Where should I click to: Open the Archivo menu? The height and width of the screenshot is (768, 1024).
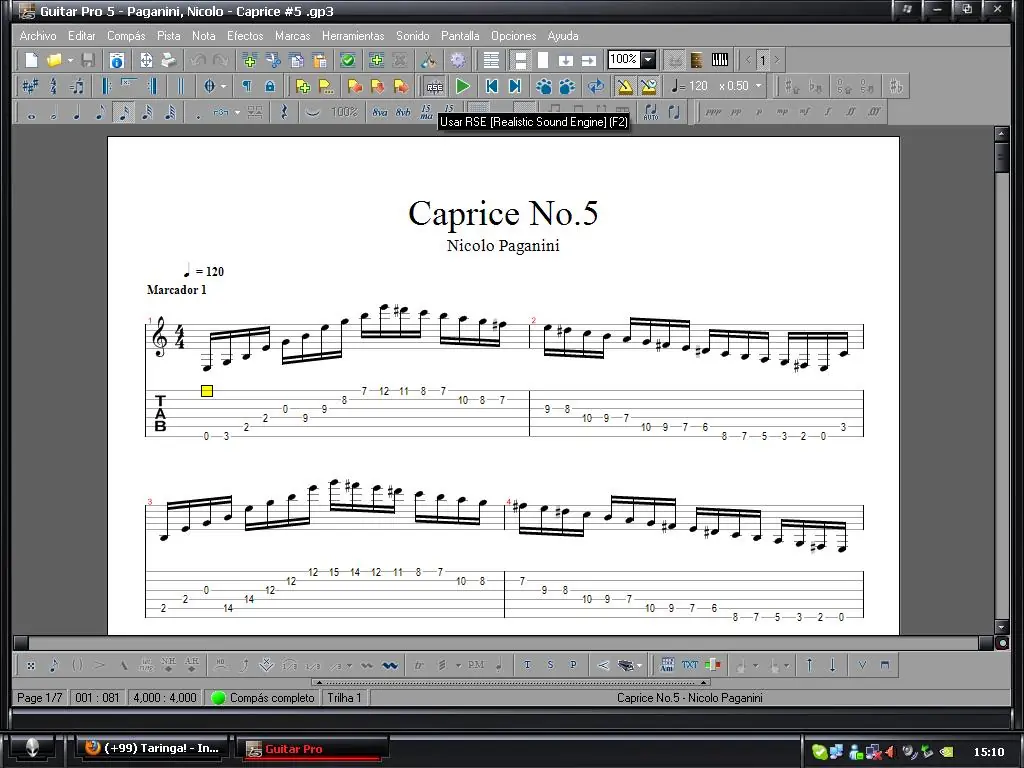[x=38, y=36]
